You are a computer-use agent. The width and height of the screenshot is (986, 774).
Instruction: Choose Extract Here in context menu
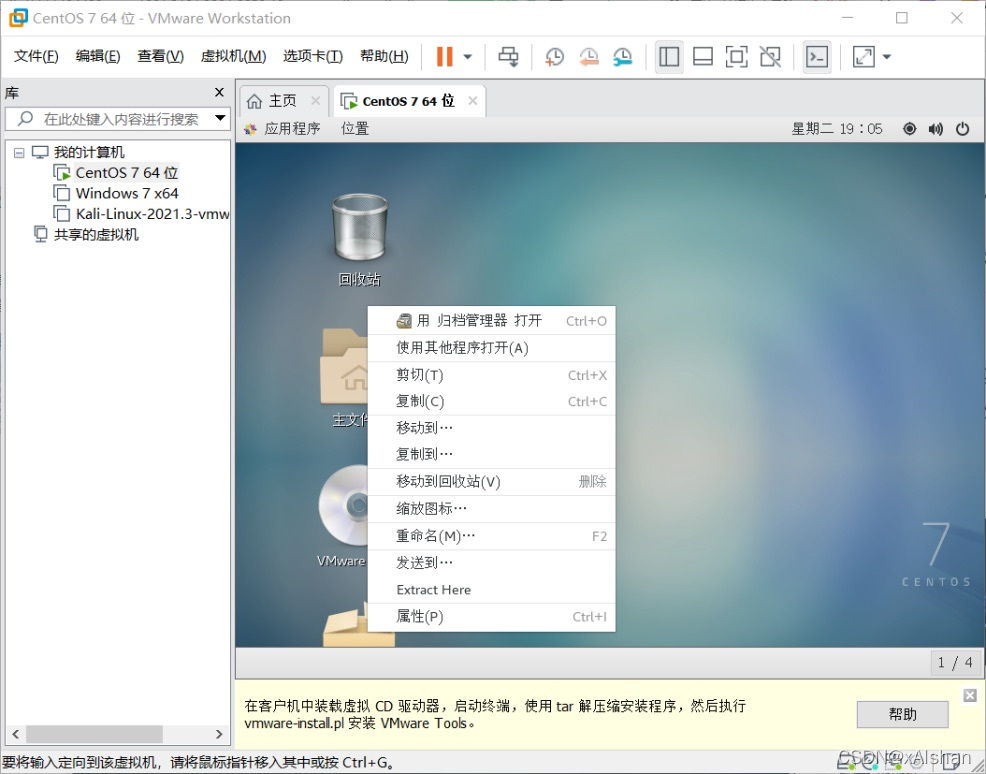click(491, 590)
